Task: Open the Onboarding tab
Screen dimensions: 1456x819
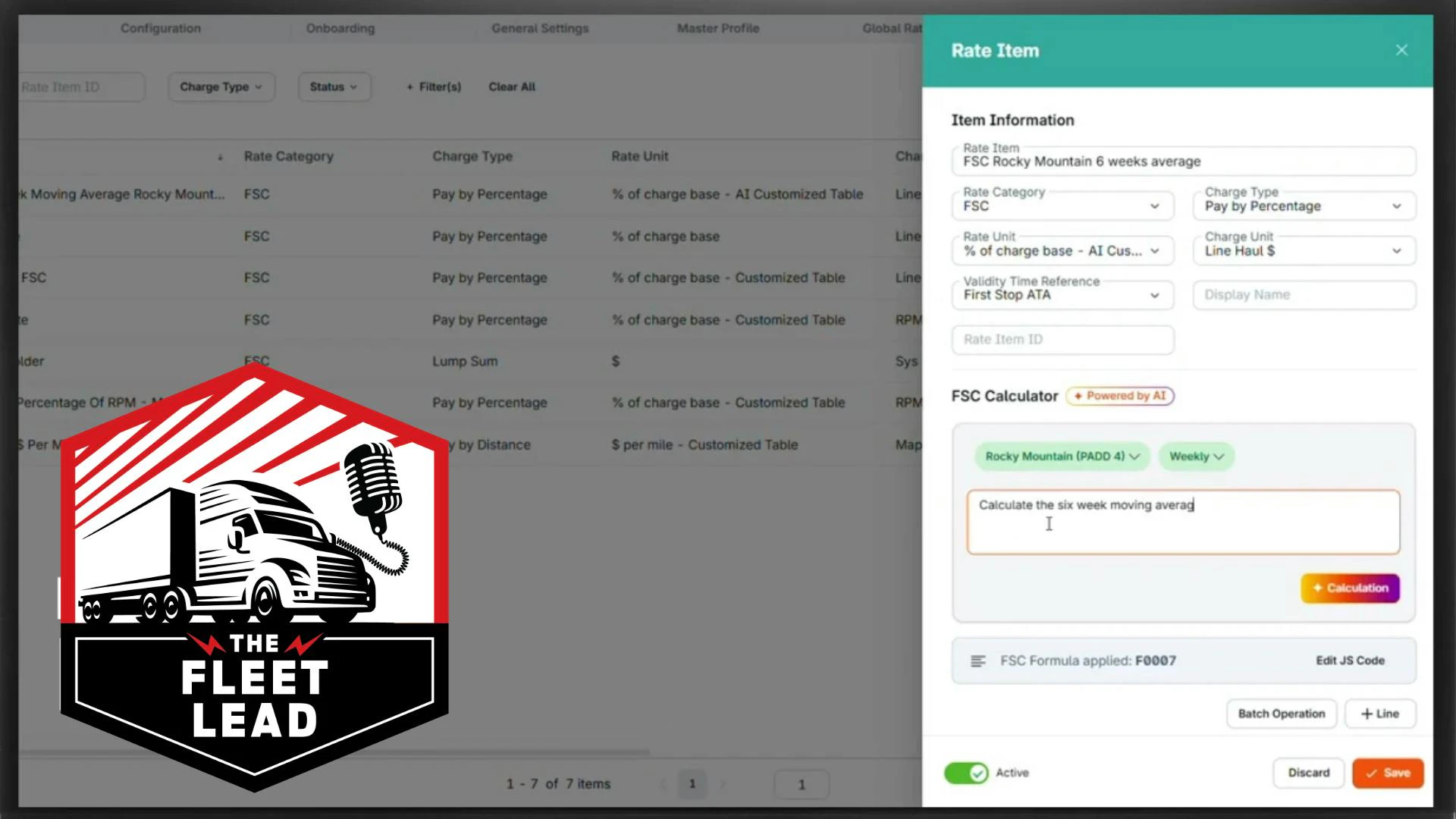Action: pos(340,28)
